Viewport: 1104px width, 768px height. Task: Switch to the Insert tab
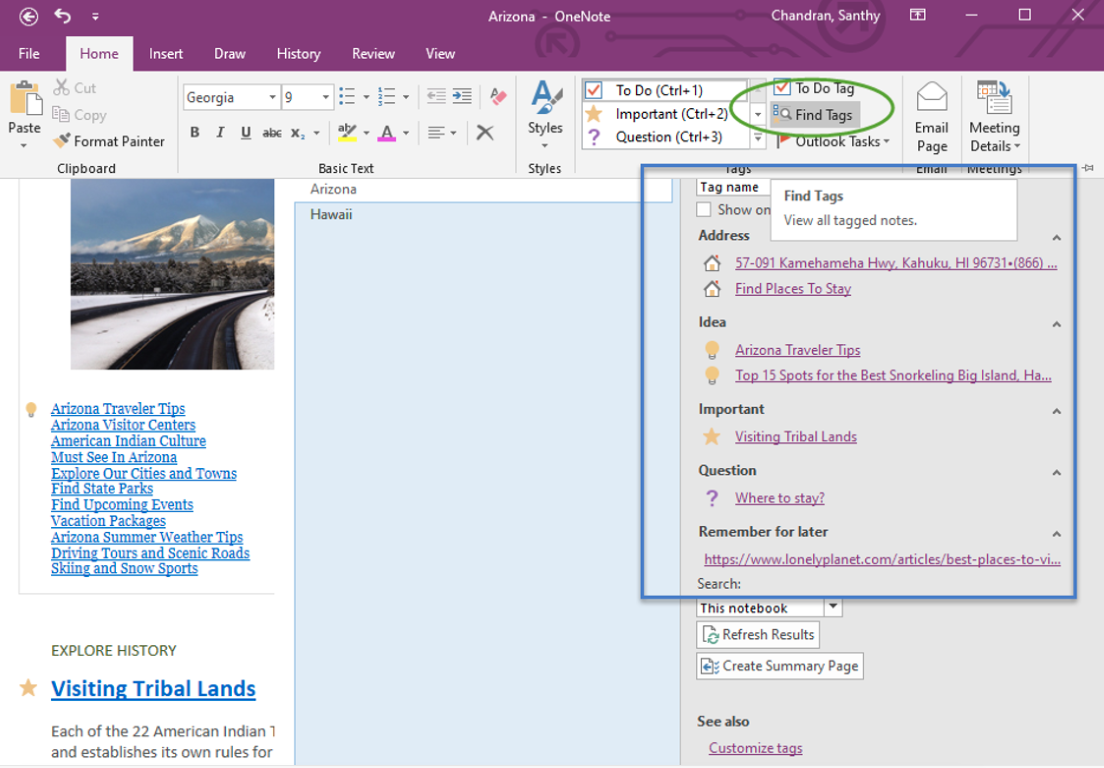coord(165,53)
